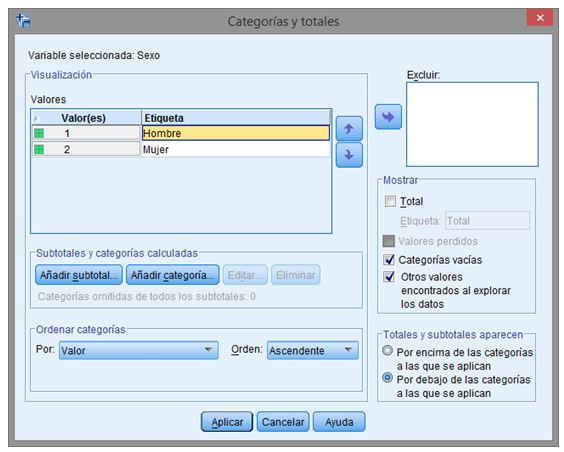Open the Orden Ascendente dropdown
The image size is (564, 452).
[313, 350]
